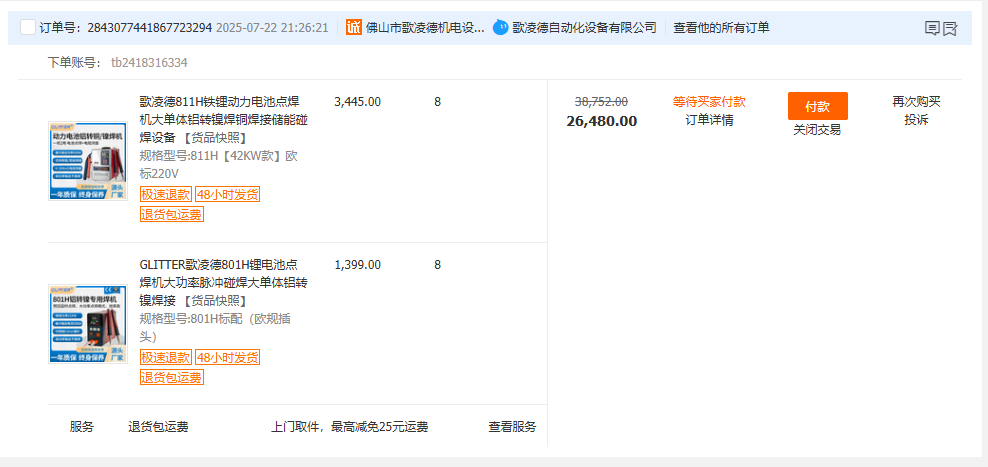This screenshot has height=467, width=988.
Task: Click 48小时发货 tag on 811H item
Action: point(227,195)
